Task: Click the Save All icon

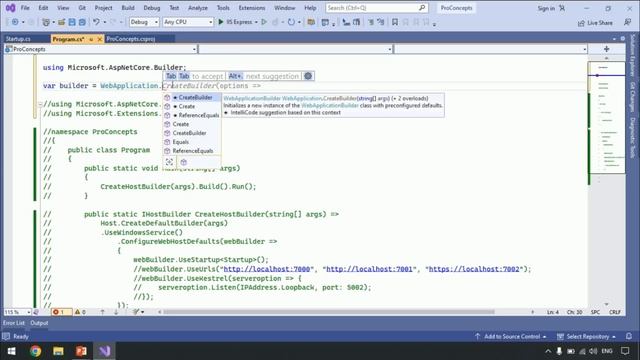Action: [82, 22]
